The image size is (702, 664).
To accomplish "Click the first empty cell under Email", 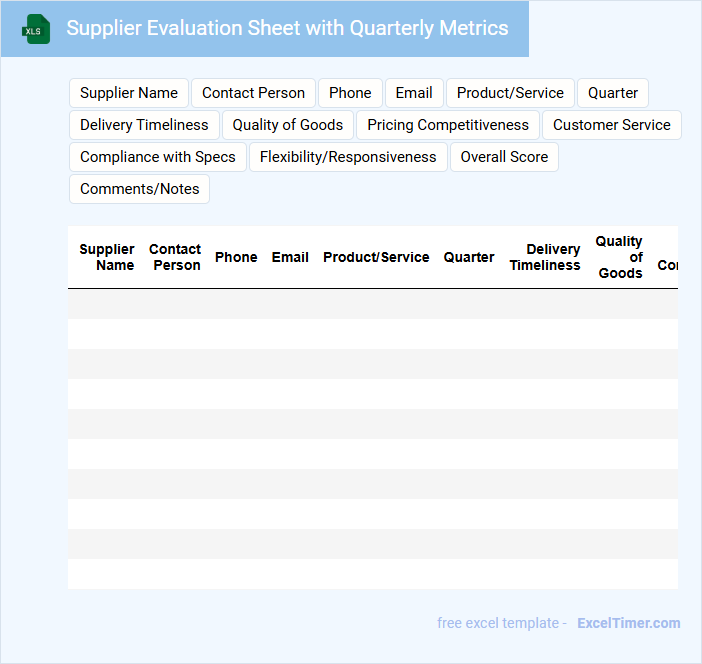I will click(x=290, y=304).
